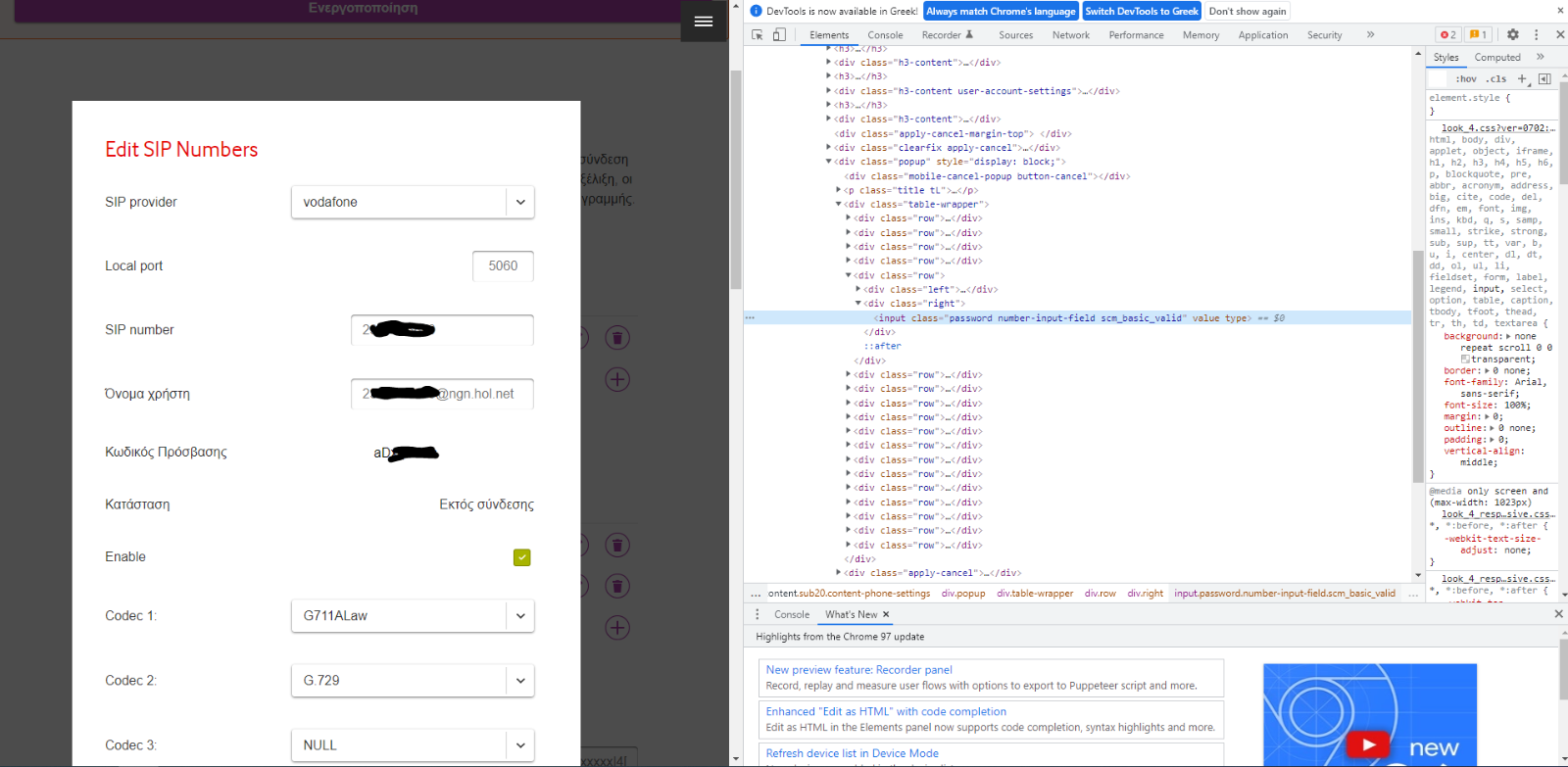Click the Styles filter input box
This screenshot has height=767, width=1568.
pos(1438,78)
